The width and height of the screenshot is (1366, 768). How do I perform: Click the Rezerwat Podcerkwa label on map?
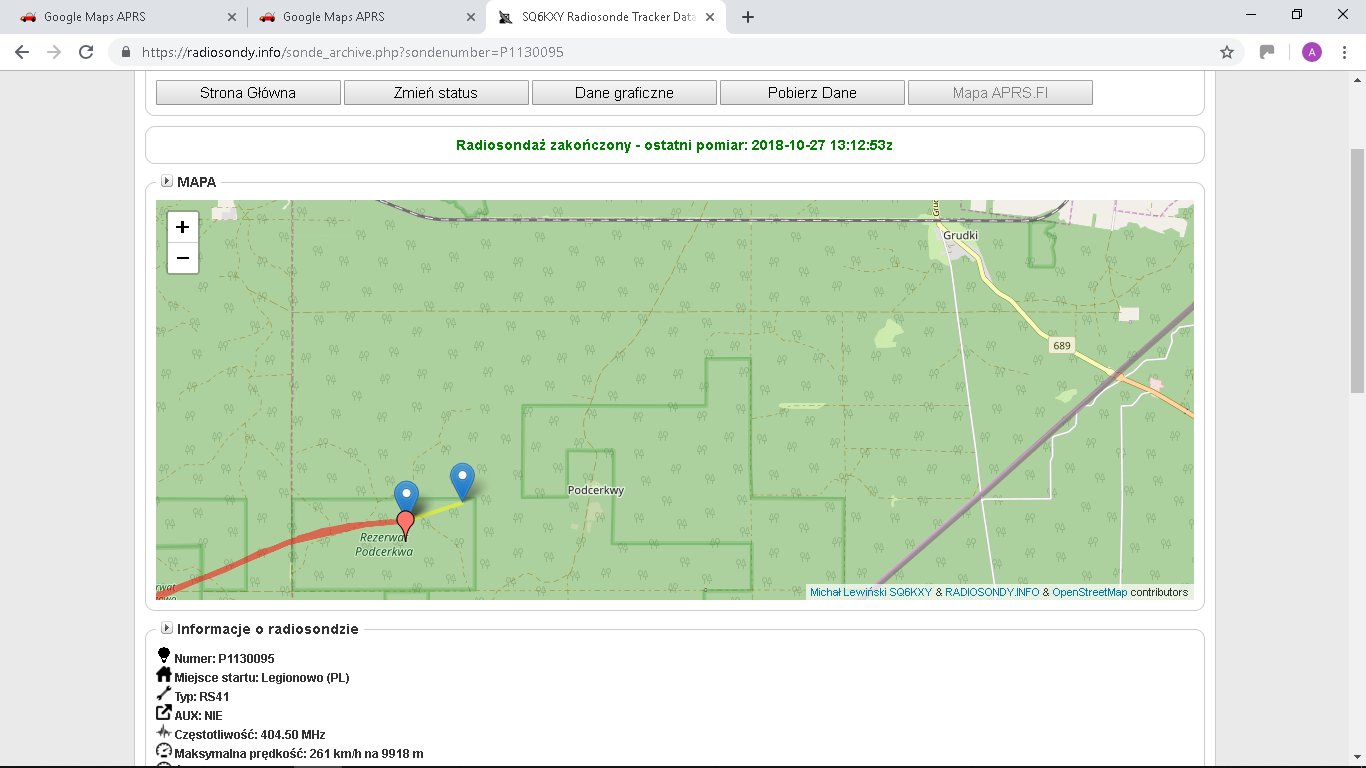pos(385,545)
